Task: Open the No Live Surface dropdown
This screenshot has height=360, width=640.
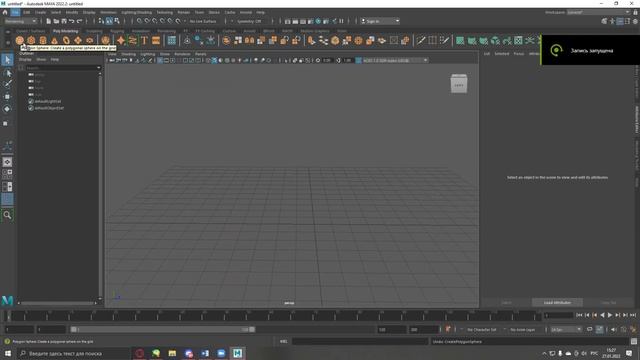Action: tap(203, 21)
